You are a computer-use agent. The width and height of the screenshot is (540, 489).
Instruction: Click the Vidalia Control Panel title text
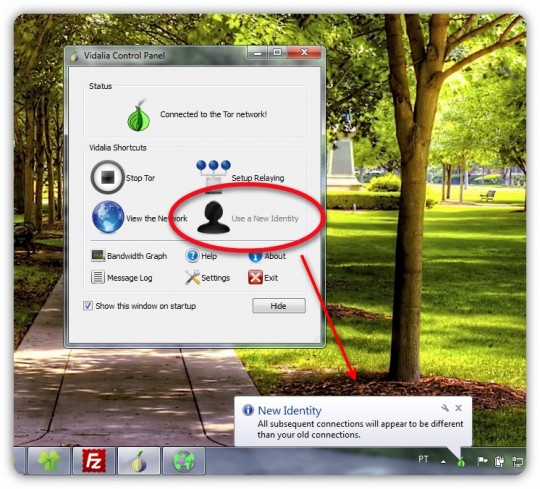pyautogui.click(x=124, y=55)
